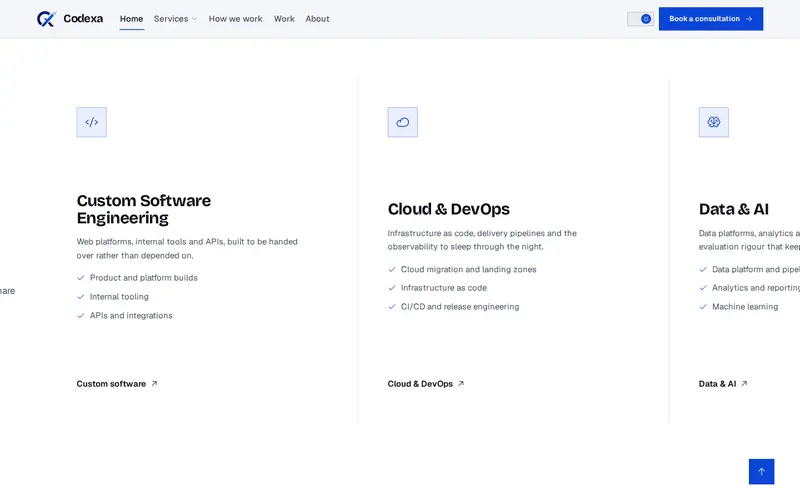The width and height of the screenshot is (800, 500).
Task: Select the Internal tooling list item
Action: [x=119, y=297]
